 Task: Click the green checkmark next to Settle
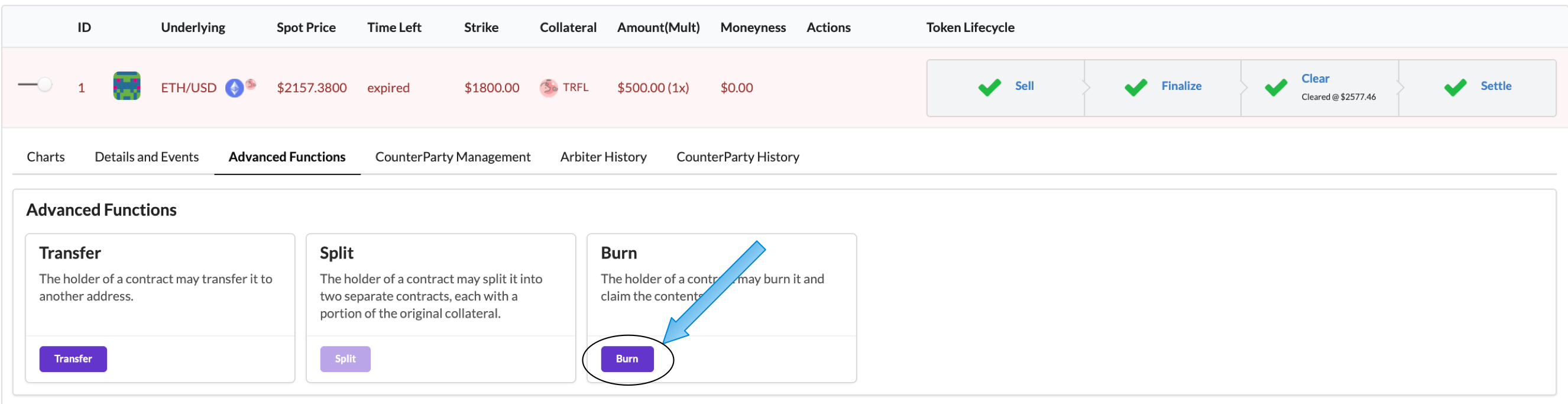pyautogui.click(x=1455, y=88)
